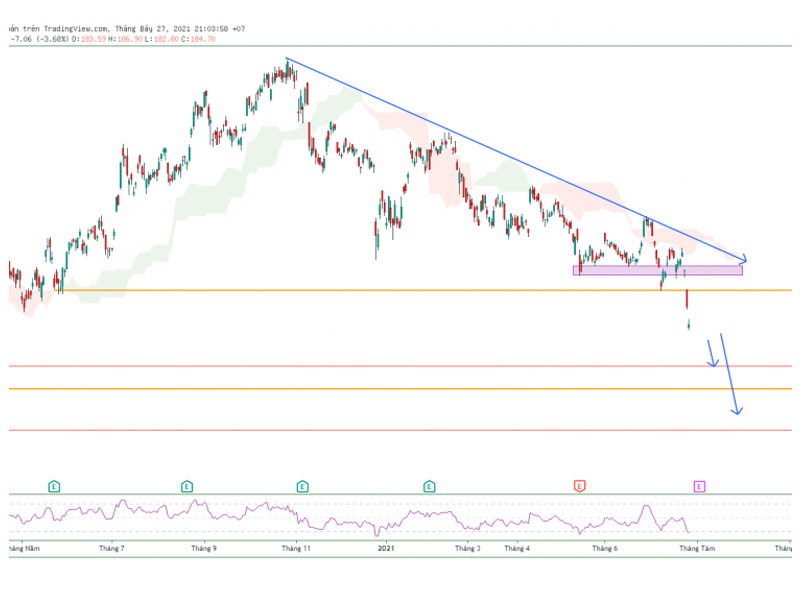Click the 2021 year label on time axis
Screen dimensions: 800x600
(x=386, y=548)
